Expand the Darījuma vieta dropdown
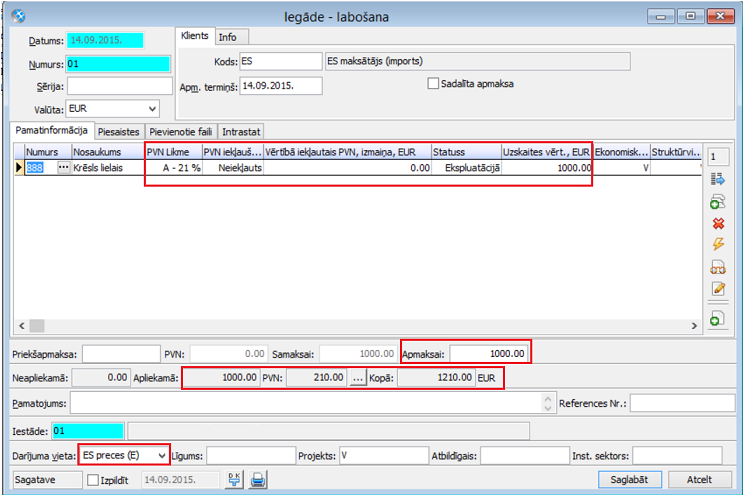Image resolution: width=743 pixels, height=495 pixels. click(x=162, y=456)
